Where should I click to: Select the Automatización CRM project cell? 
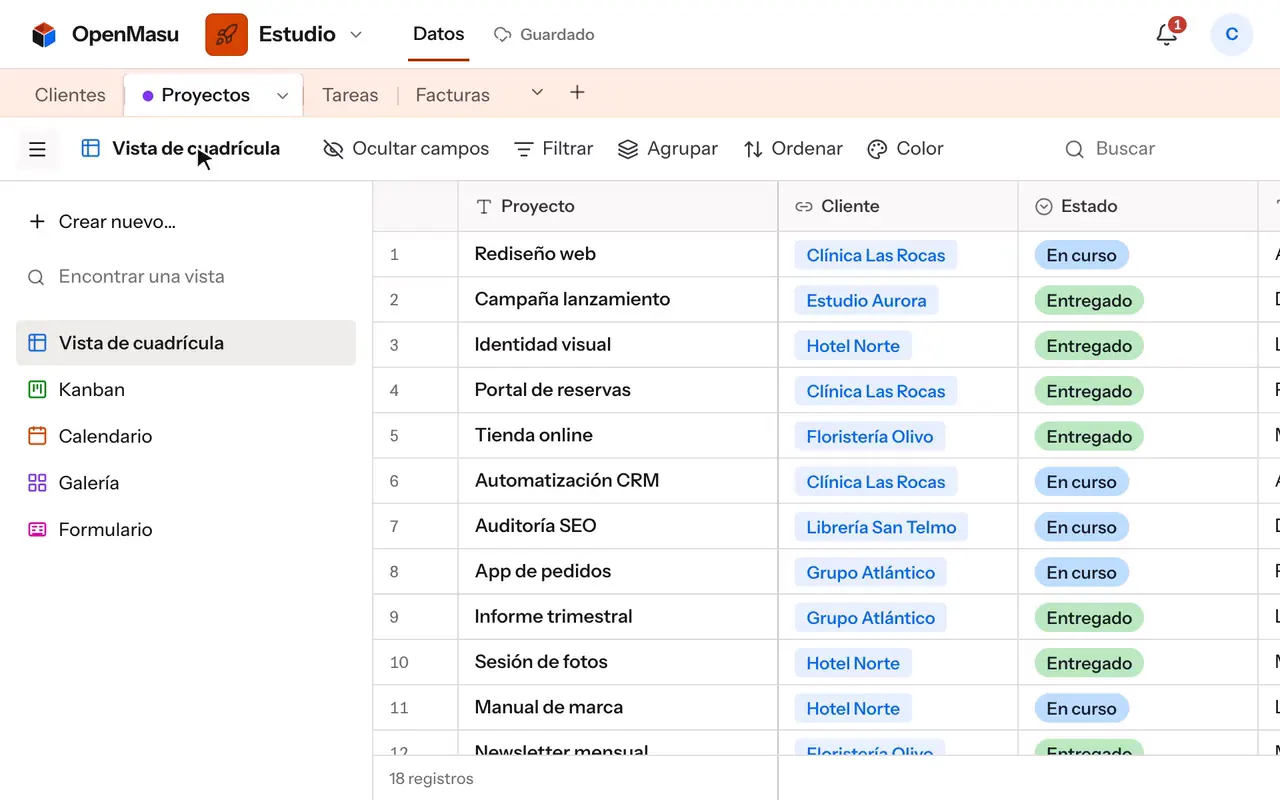pyautogui.click(x=618, y=481)
